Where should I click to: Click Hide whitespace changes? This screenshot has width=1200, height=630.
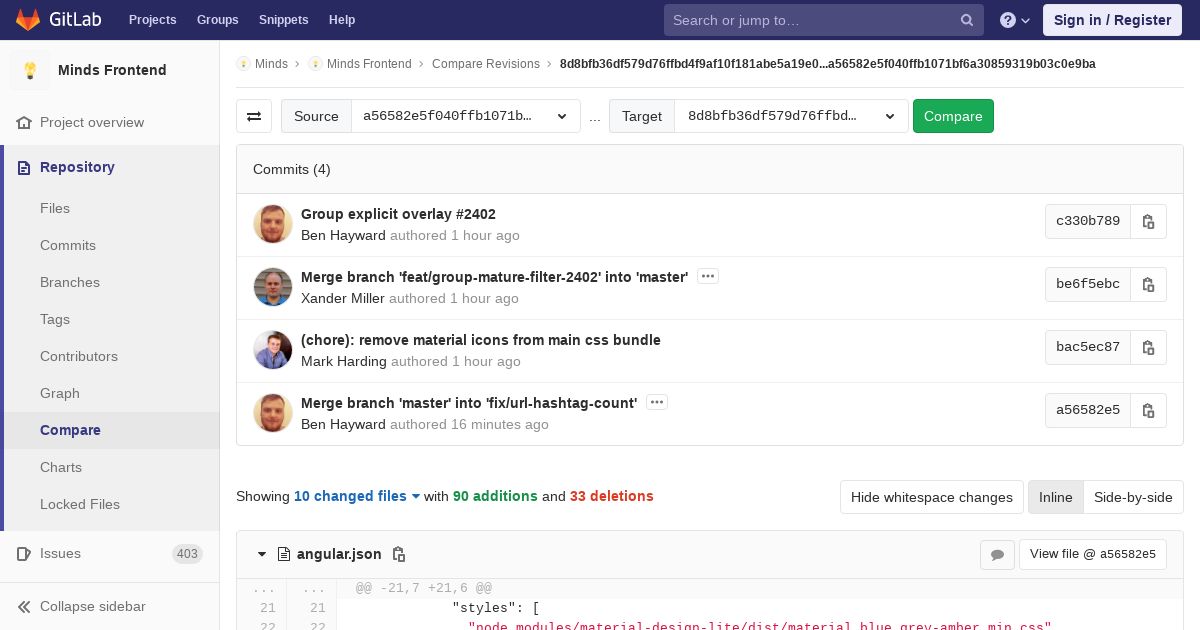click(932, 497)
